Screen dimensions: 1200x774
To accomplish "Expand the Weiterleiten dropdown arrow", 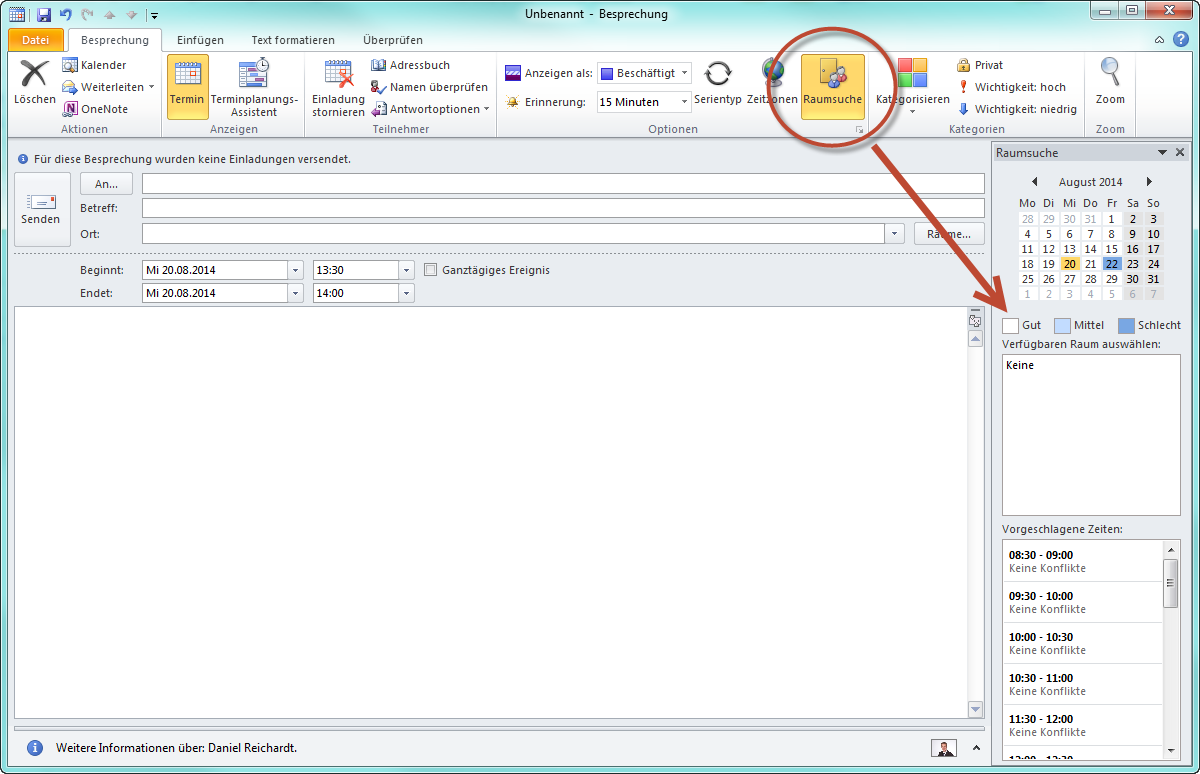I will 151,87.
